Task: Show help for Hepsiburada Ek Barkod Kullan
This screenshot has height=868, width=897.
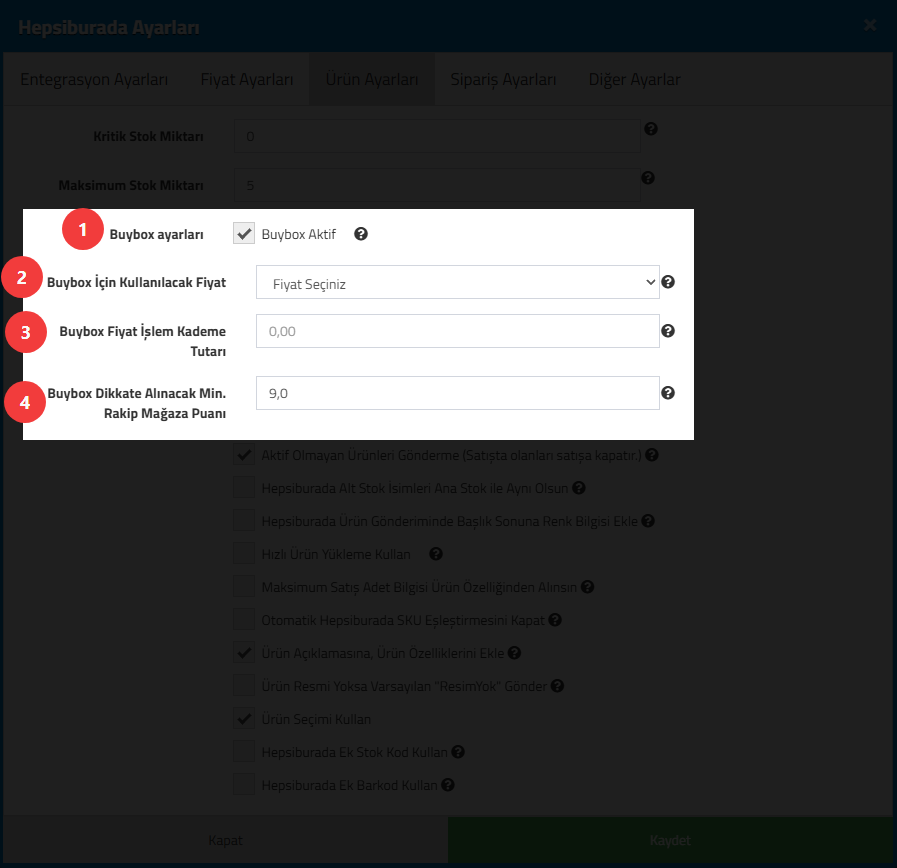Action: point(448,785)
